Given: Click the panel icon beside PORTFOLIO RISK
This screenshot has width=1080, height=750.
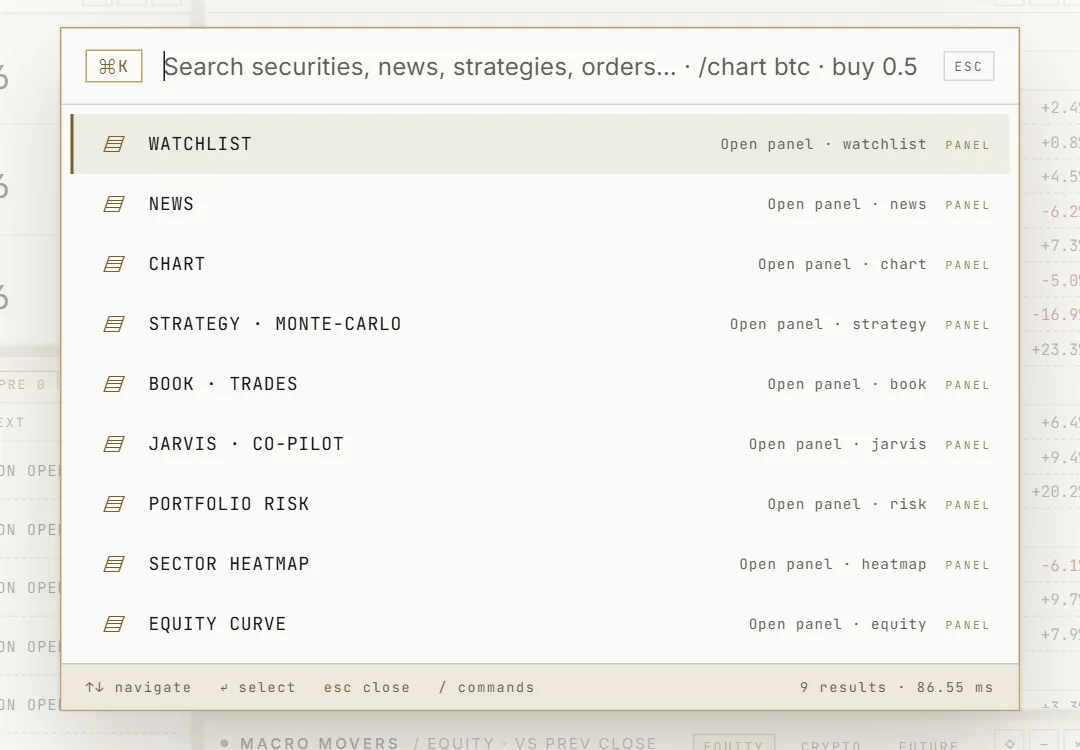Looking at the screenshot, I should tap(114, 504).
